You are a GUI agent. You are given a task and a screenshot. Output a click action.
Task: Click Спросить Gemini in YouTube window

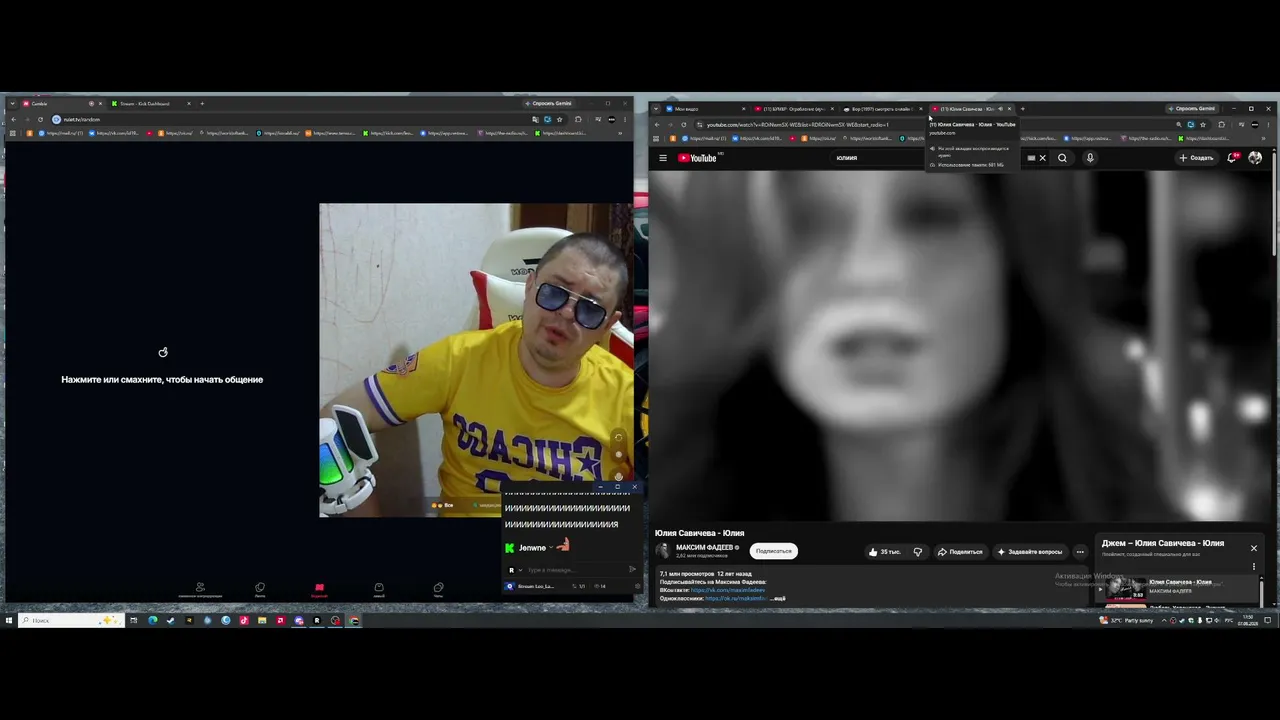click(1192, 108)
